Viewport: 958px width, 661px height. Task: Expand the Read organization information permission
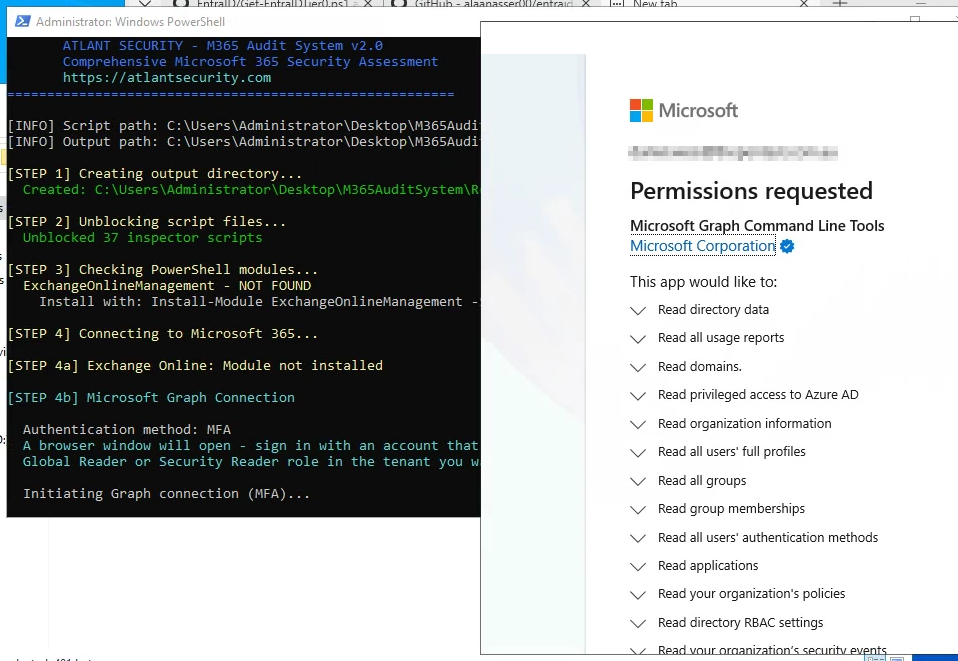[x=638, y=424]
